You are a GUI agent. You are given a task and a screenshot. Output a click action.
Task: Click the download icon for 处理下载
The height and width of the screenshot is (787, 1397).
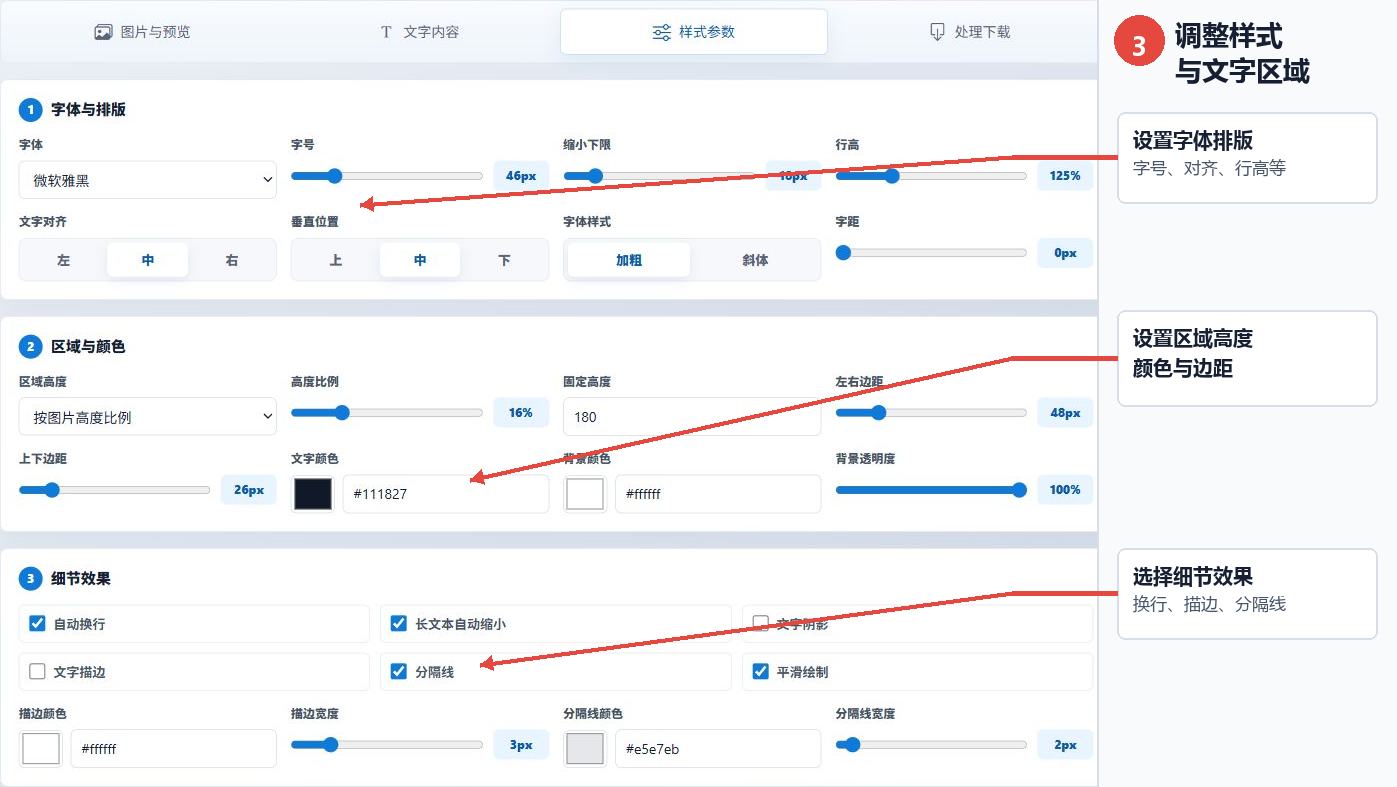(937, 32)
